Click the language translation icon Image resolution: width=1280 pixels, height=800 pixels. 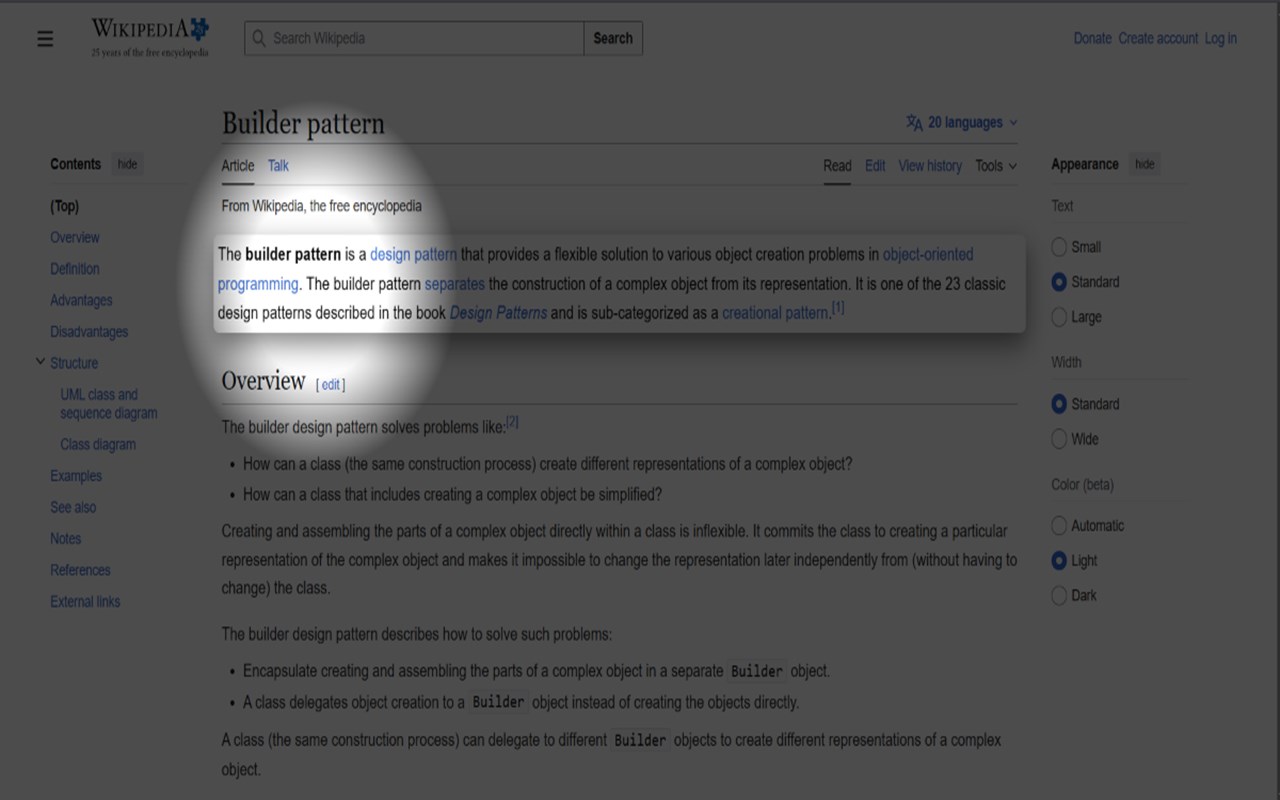[x=914, y=123]
